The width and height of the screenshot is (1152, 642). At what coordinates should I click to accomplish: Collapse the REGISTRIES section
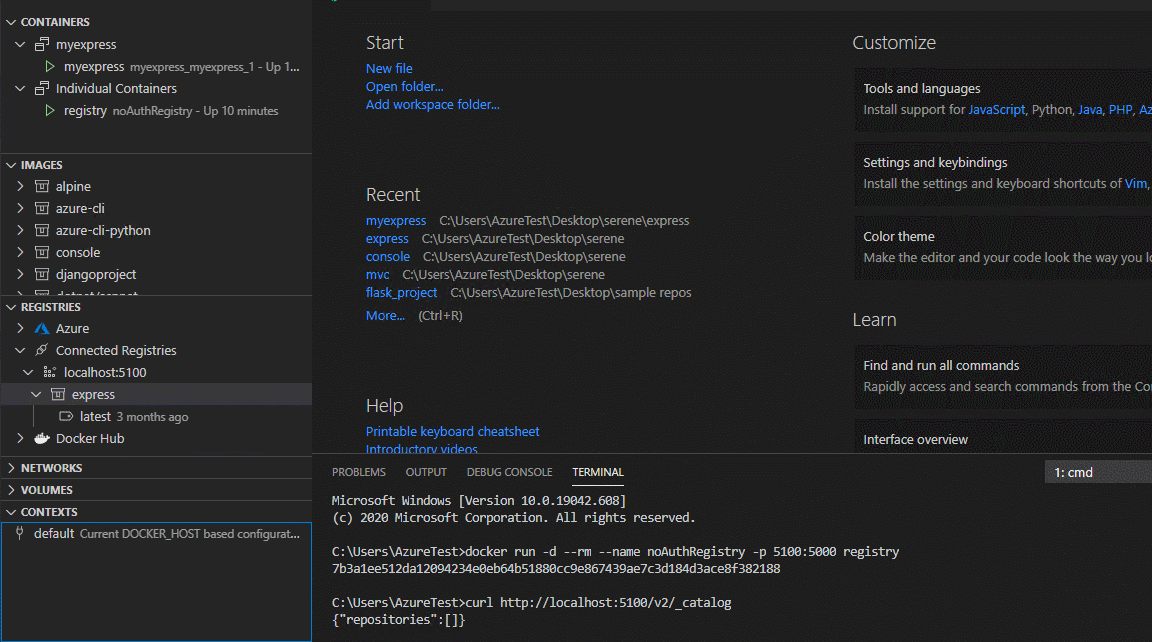click(11, 307)
